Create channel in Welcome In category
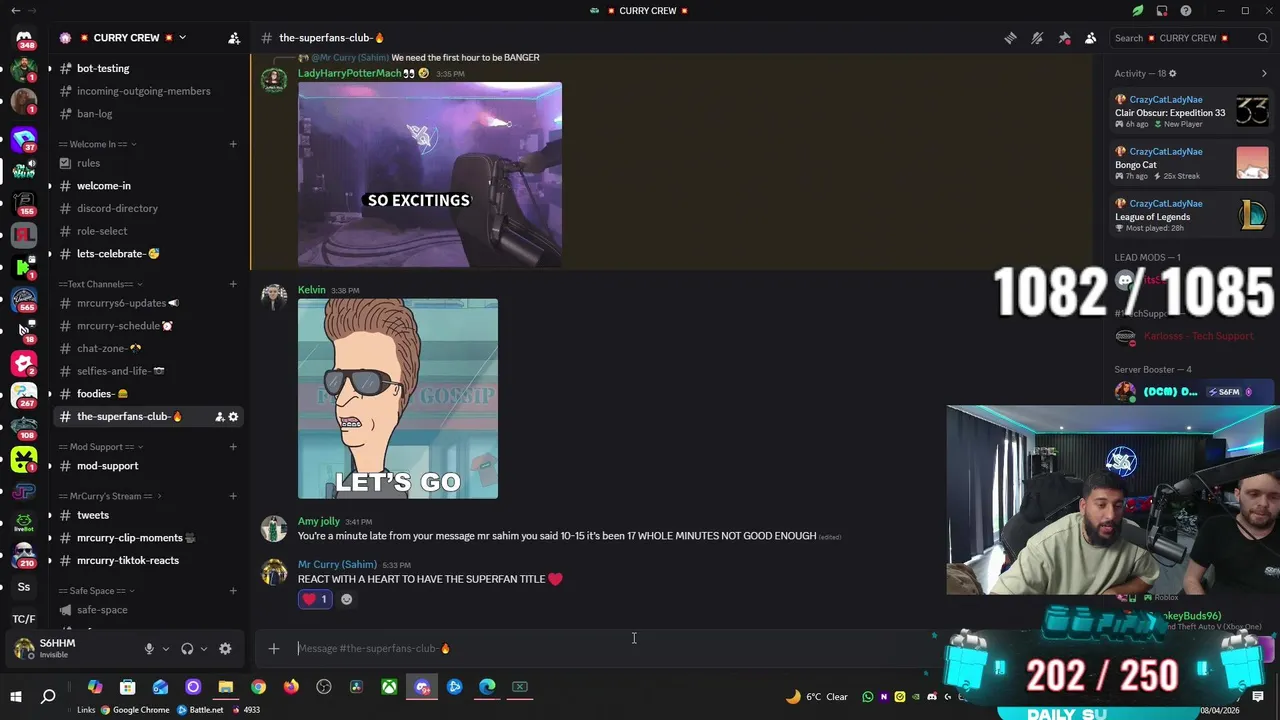1280x720 pixels. point(233,144)
